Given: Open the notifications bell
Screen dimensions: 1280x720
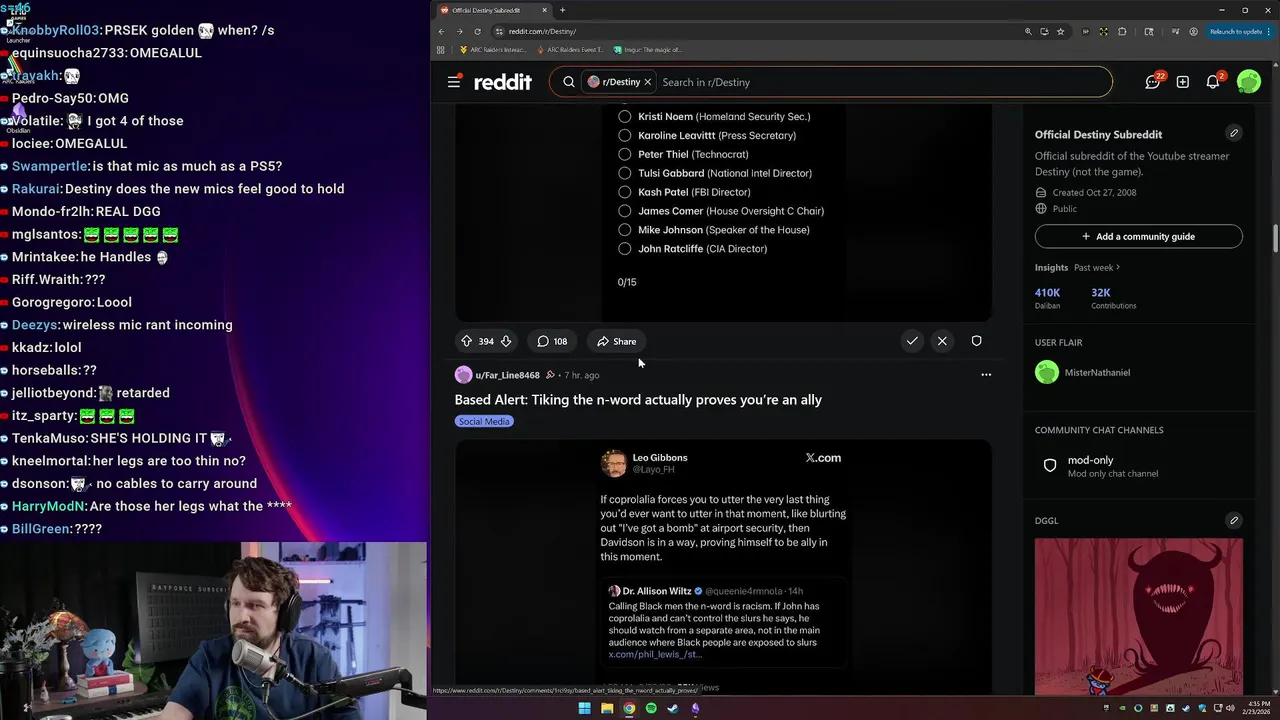Looking at the screenshot, I should (1213, 82).
